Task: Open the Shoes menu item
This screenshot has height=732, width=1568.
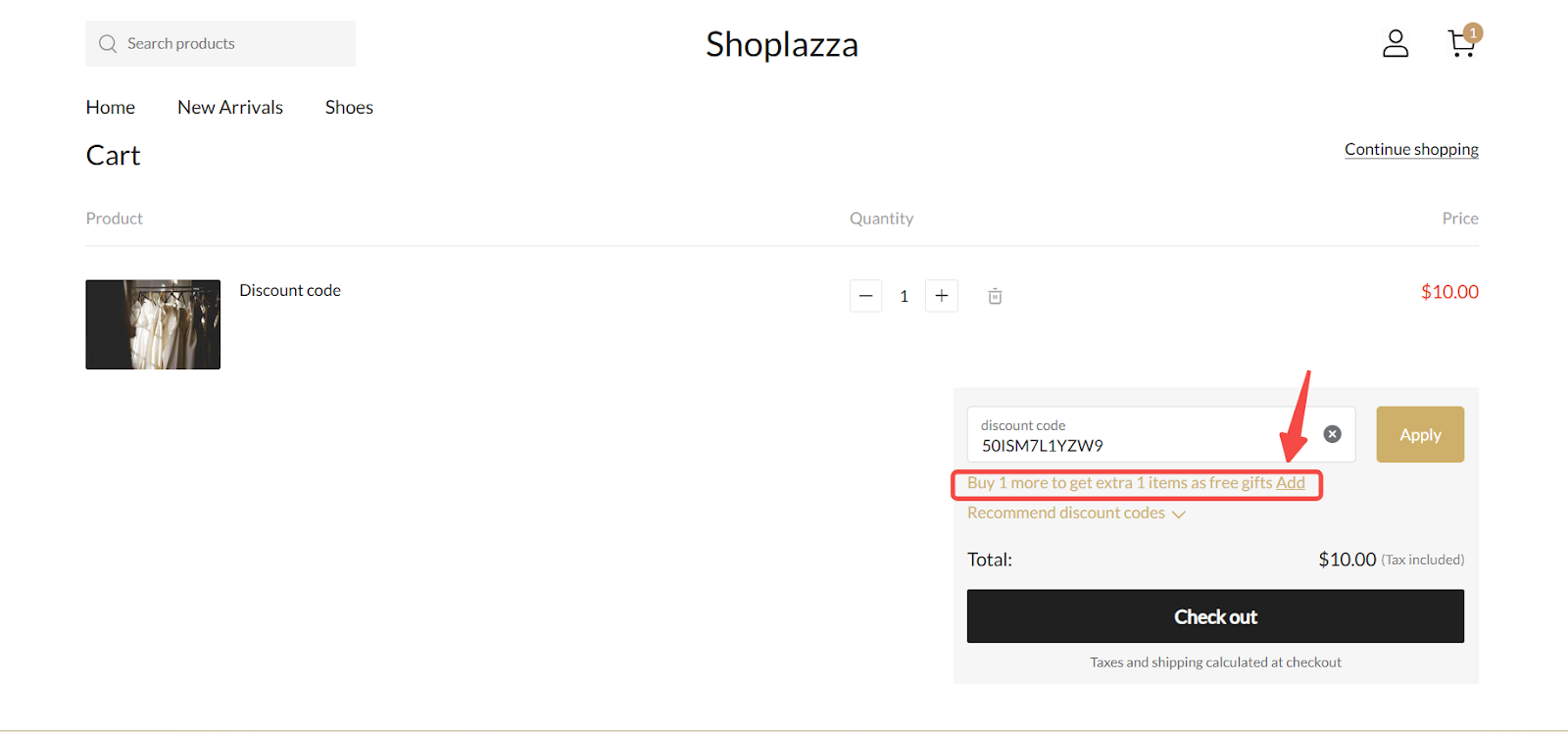Action: pos(349,108)
